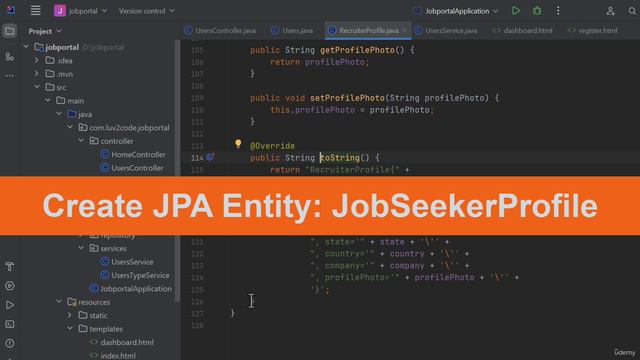Switch to UsersController.java tab
This screenshot has width=640, height=360.
click(220, 30)
